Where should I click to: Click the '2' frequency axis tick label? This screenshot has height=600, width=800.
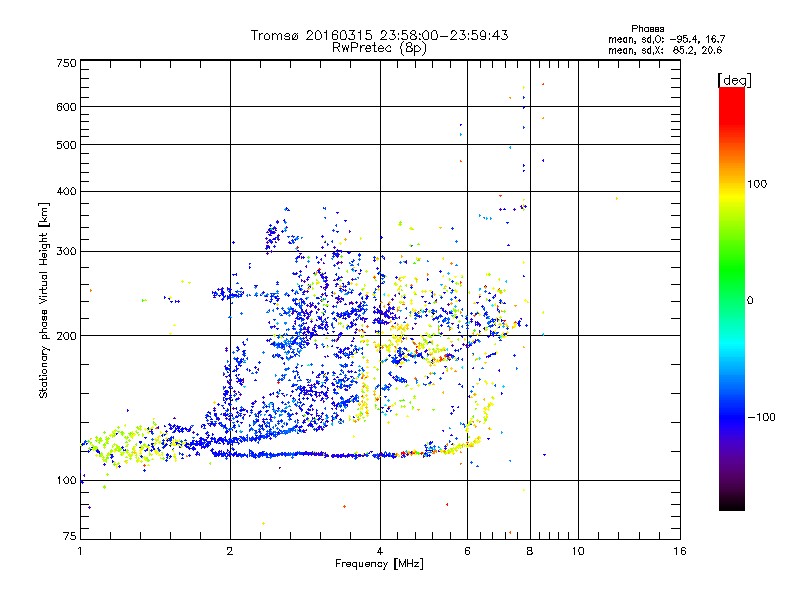point(230,551)
